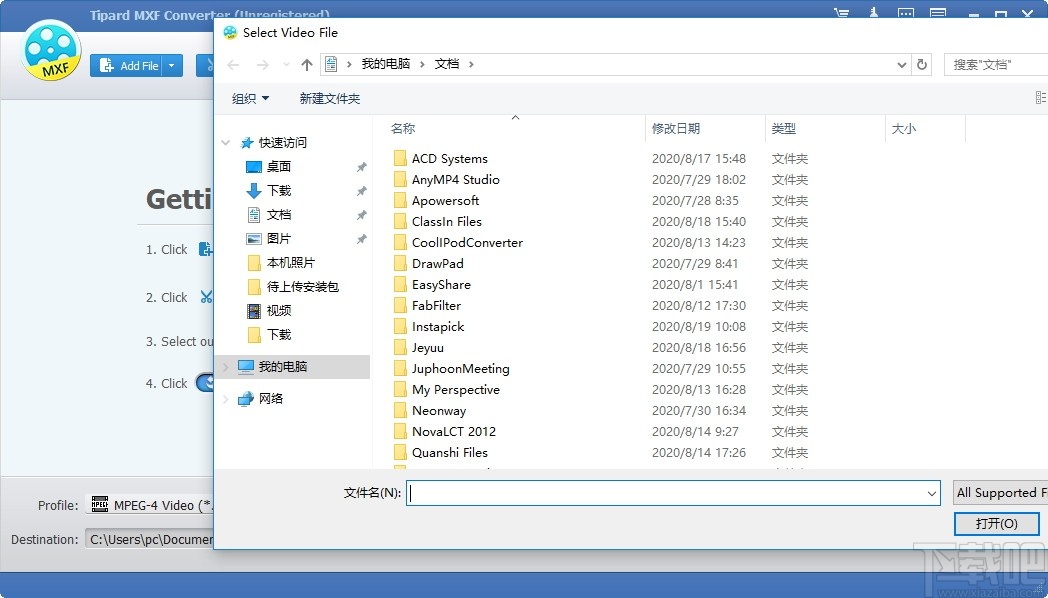This screenshot has width=1048, height=598.
Task: Select the first 下载 with the pin
Action: [x=279, y=190]
